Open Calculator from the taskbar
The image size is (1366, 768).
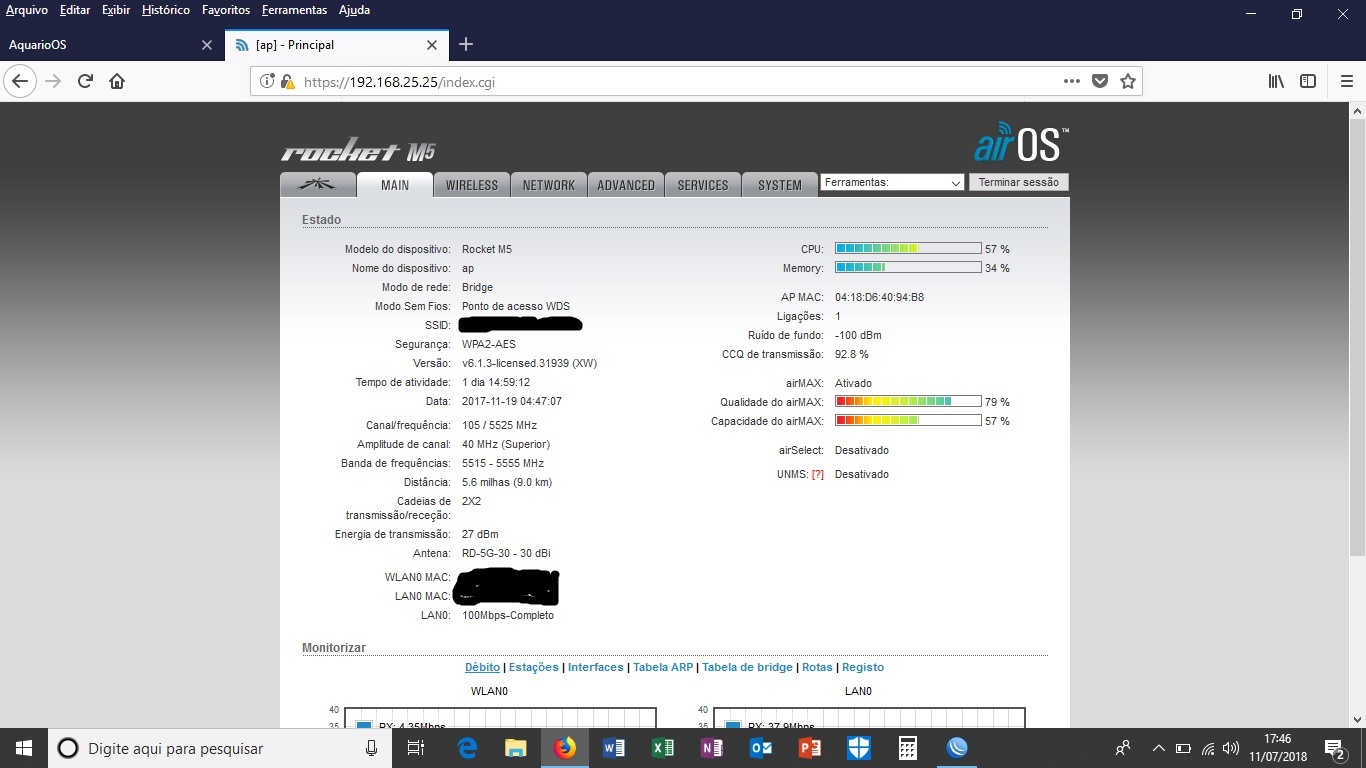[x=908, y=748]
